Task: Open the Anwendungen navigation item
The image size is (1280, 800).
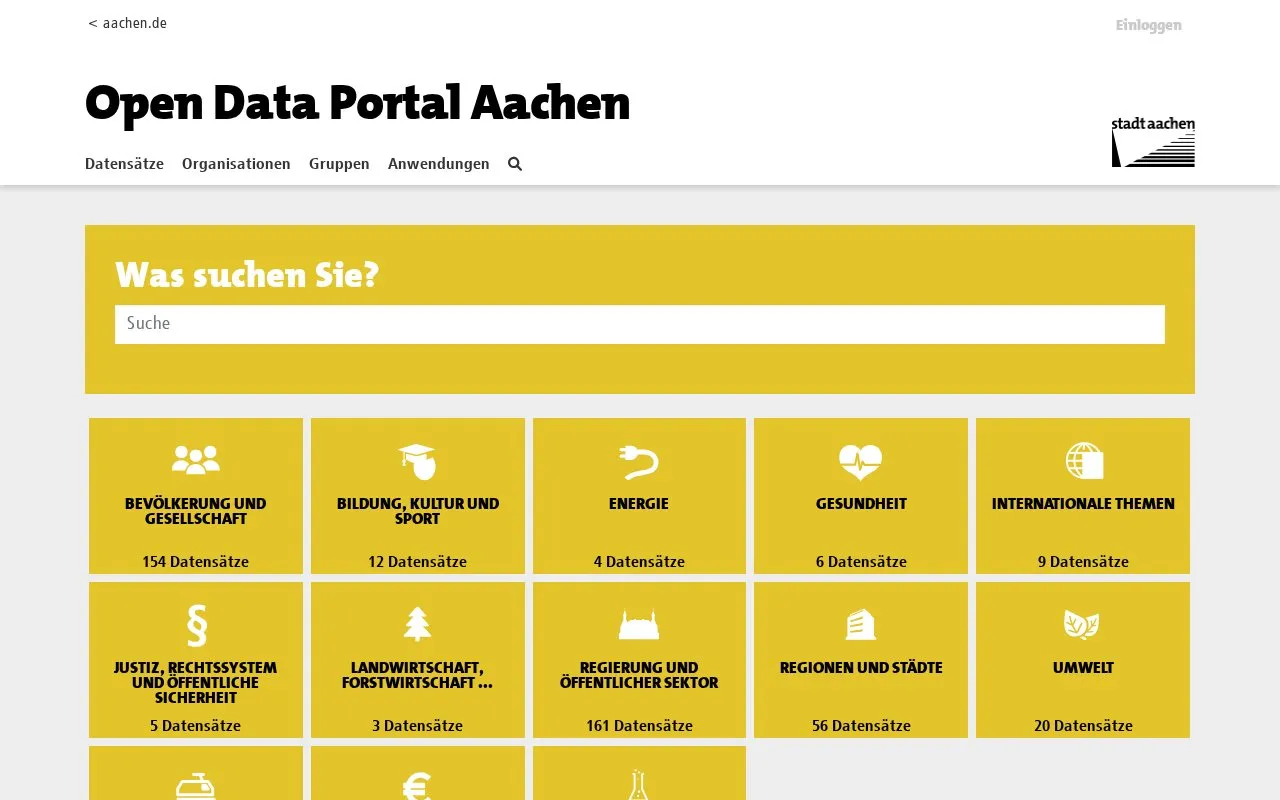Action: 439,164
